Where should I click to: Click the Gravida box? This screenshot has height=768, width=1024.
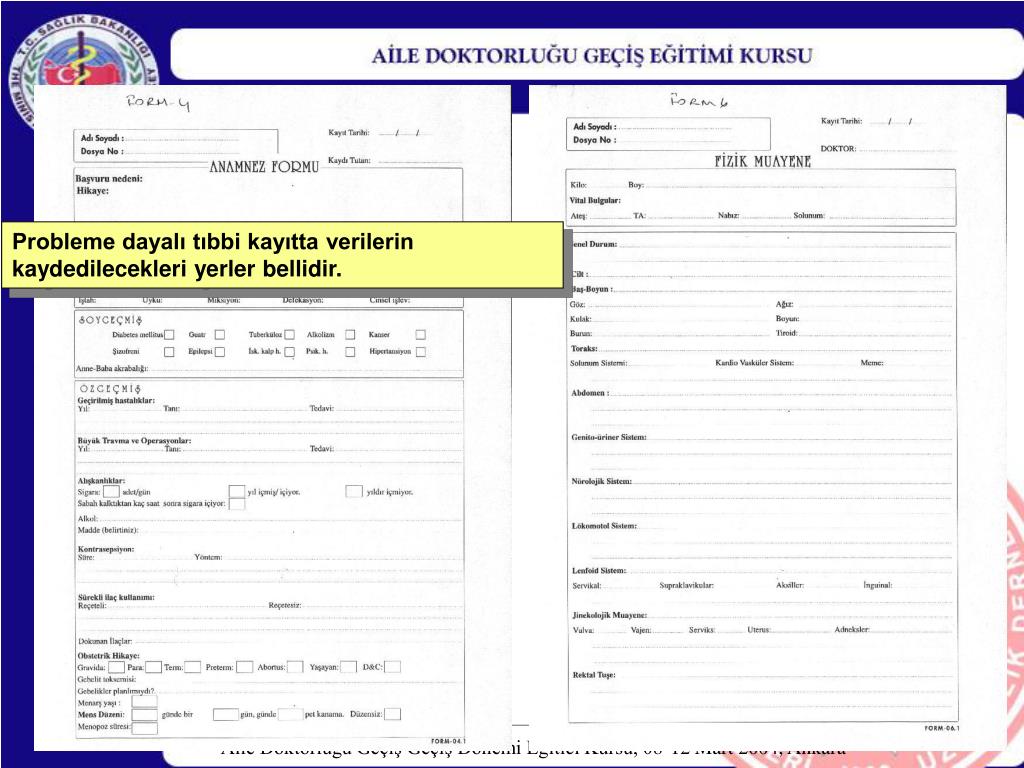tap(116, 667)
